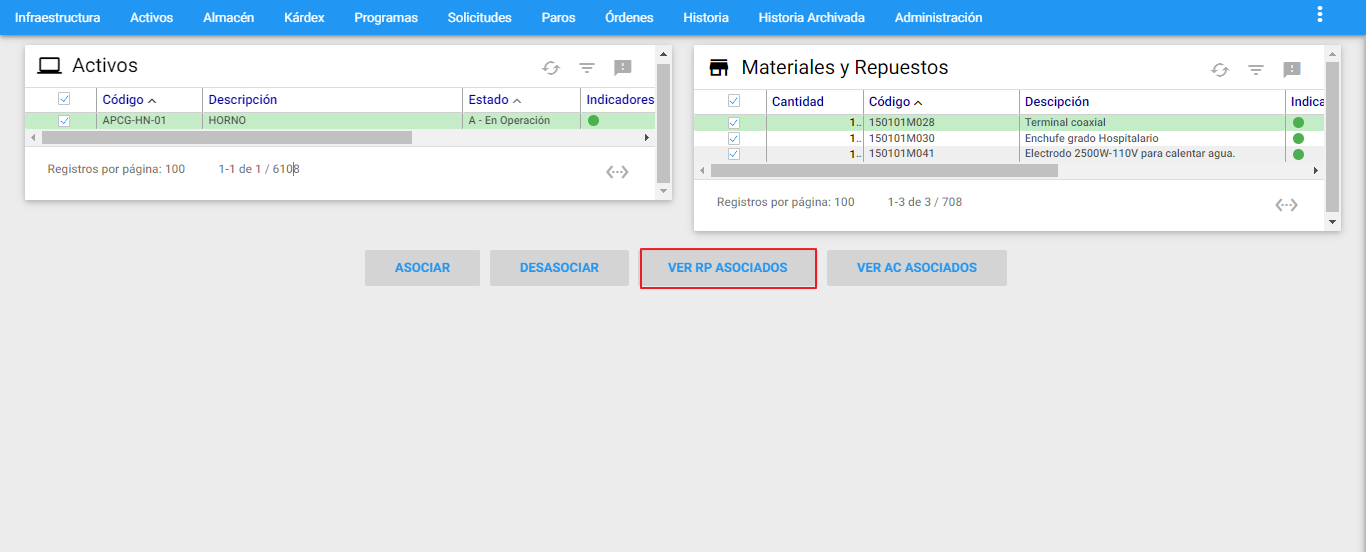Viewport: 1366px width, 552px height.
Task: Click the Indicadores header in Activos
Action: coord(620,100)
